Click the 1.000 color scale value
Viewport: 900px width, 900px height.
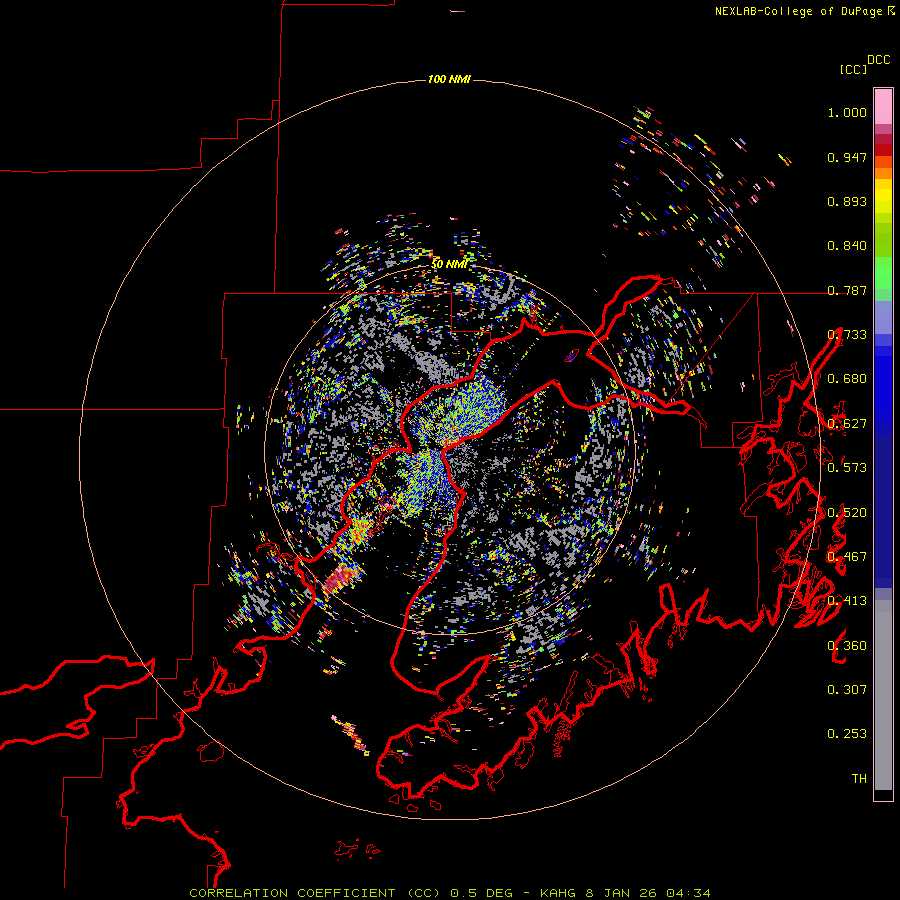[x=847, y=112]
